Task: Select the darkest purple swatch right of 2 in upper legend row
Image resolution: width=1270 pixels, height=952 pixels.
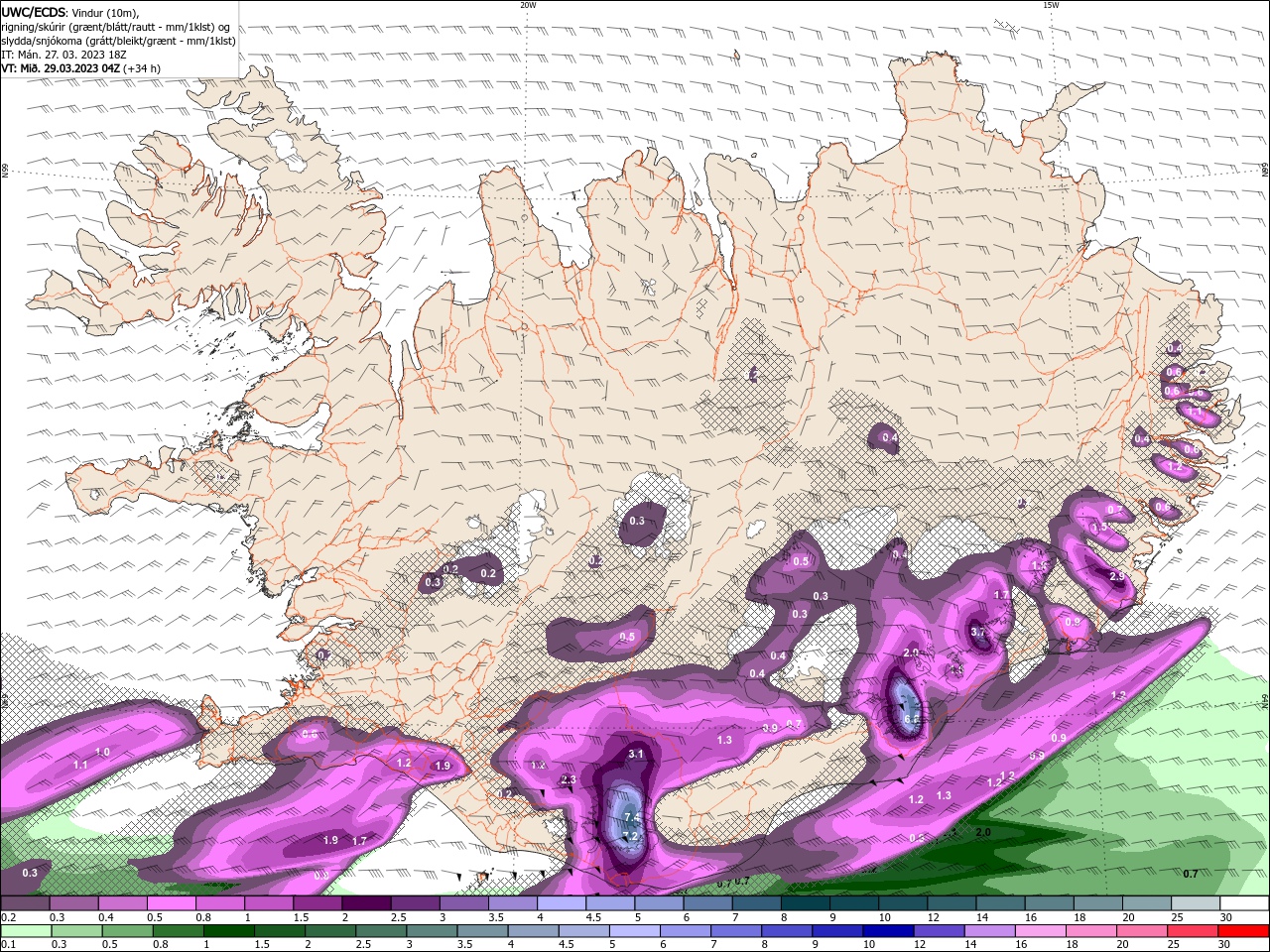Action: pyautogui.click(x=366, y=903)
